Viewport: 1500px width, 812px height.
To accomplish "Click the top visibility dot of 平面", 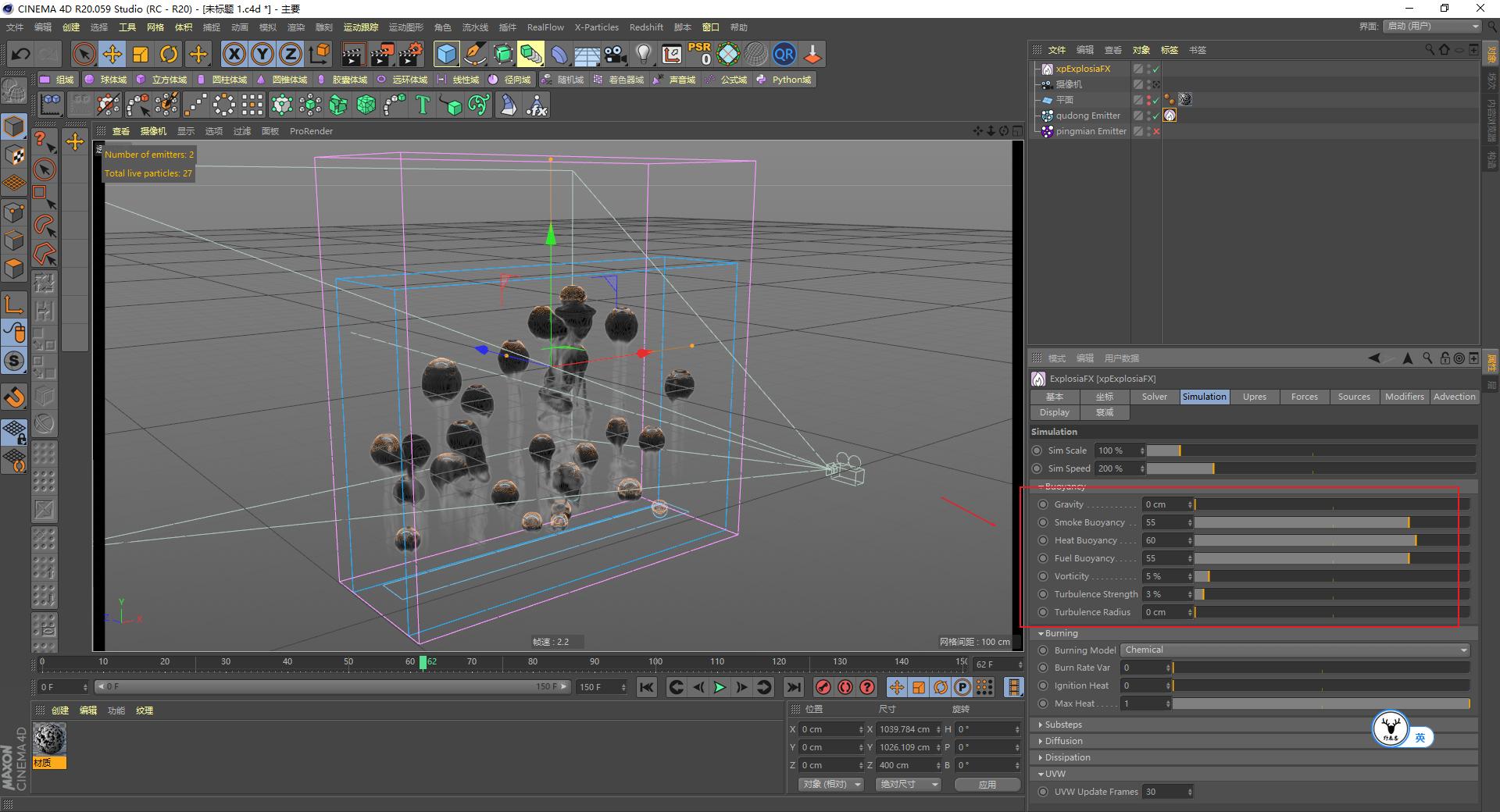I will [x=1148, y=97].
